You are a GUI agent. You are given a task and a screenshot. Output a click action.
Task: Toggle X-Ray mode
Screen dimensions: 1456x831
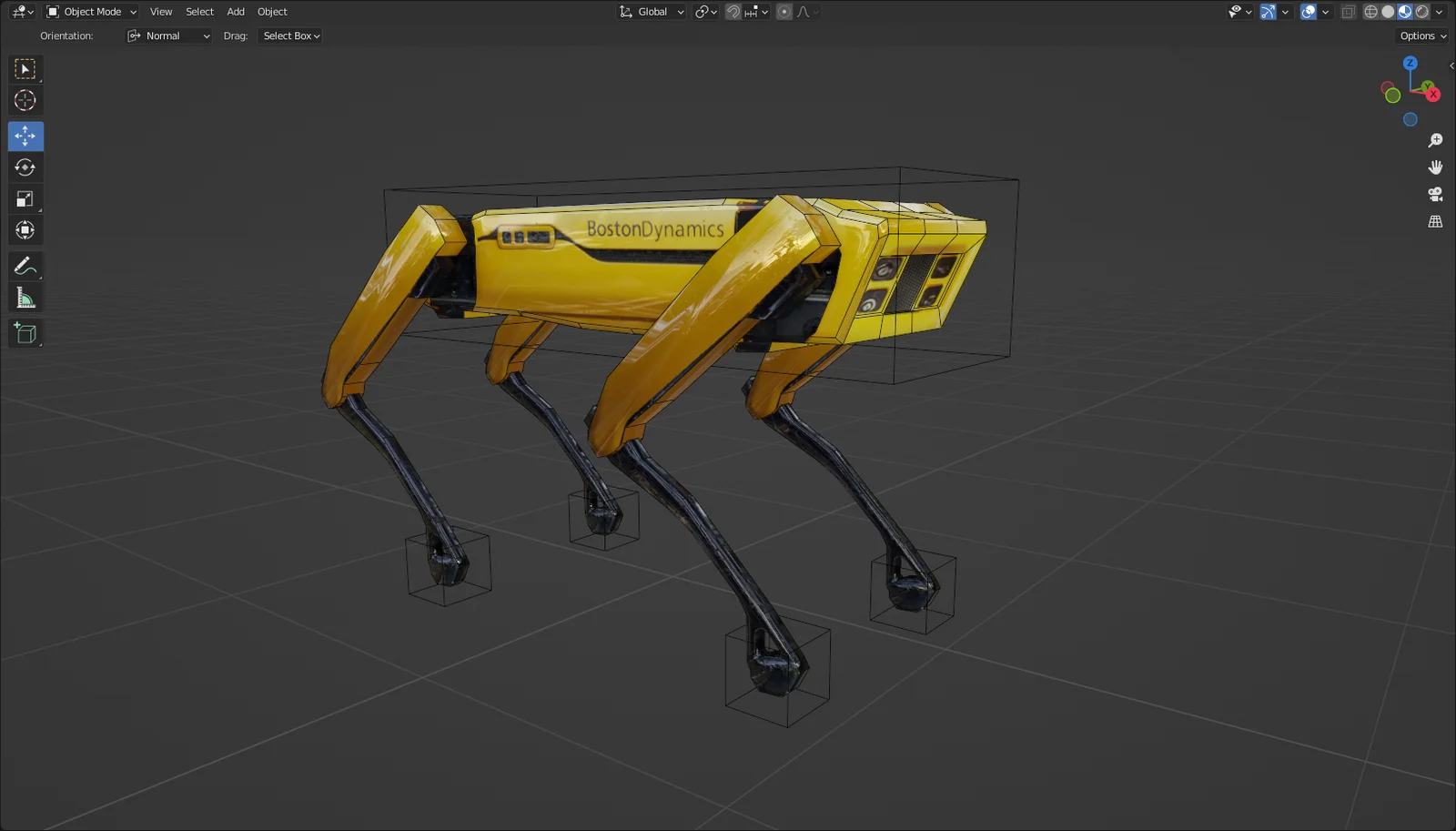[1348, 11]
